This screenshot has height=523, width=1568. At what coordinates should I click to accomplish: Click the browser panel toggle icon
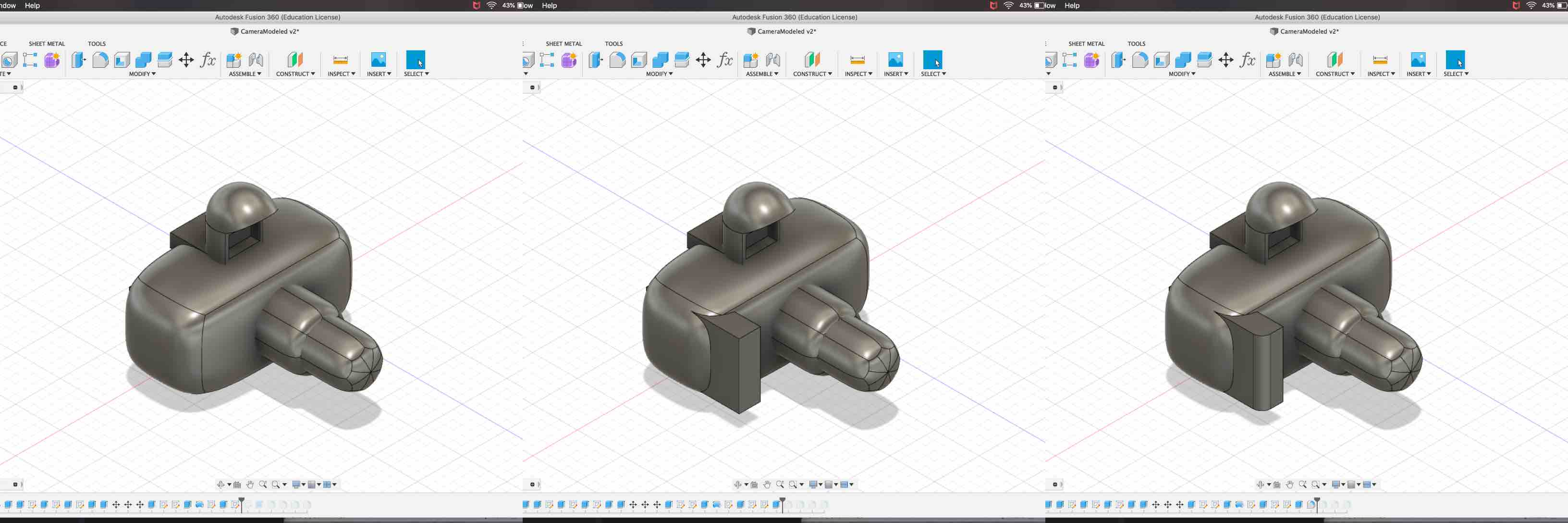[x=15, y=87]
